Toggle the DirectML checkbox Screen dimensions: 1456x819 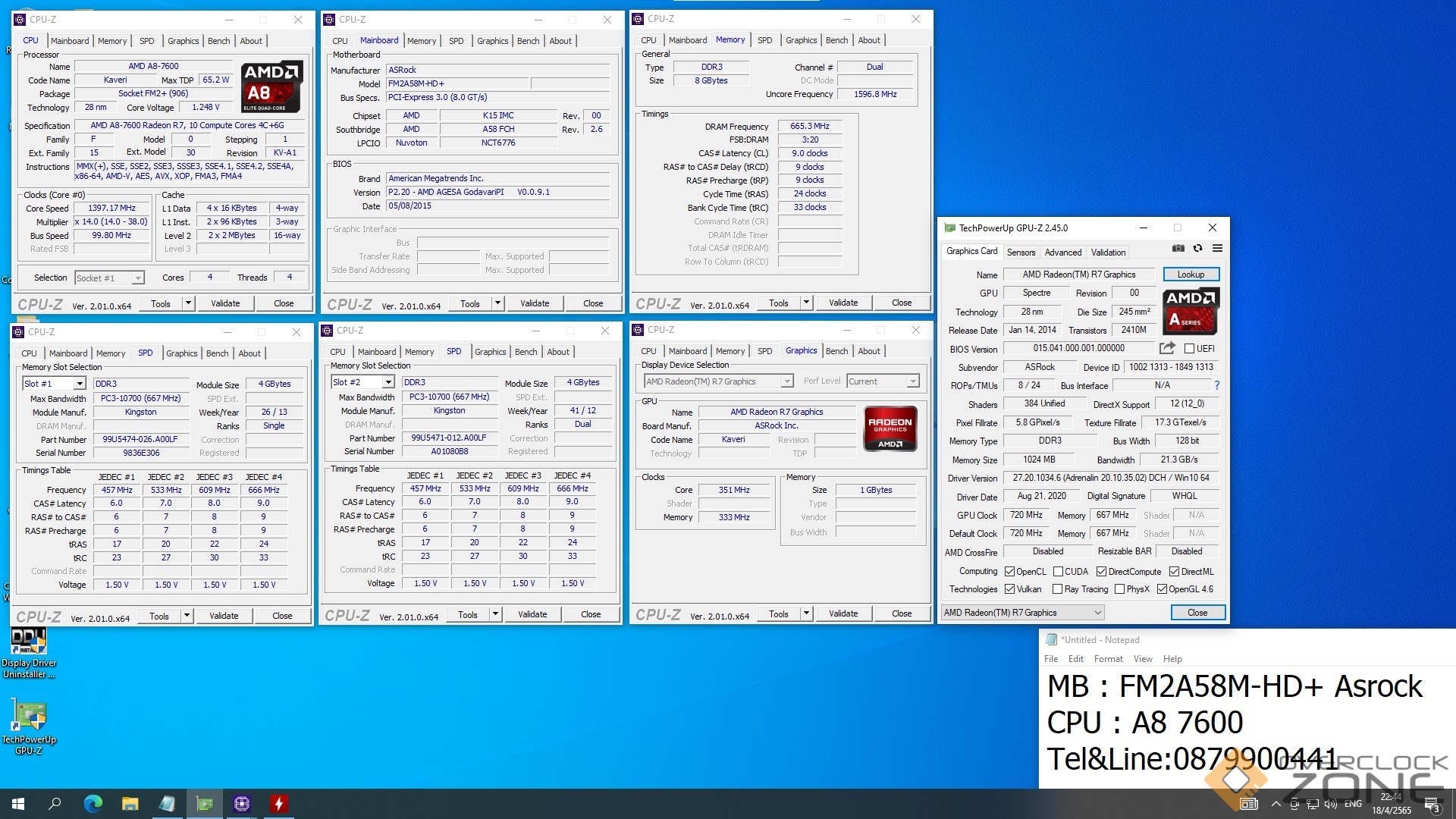[1174, 572]
